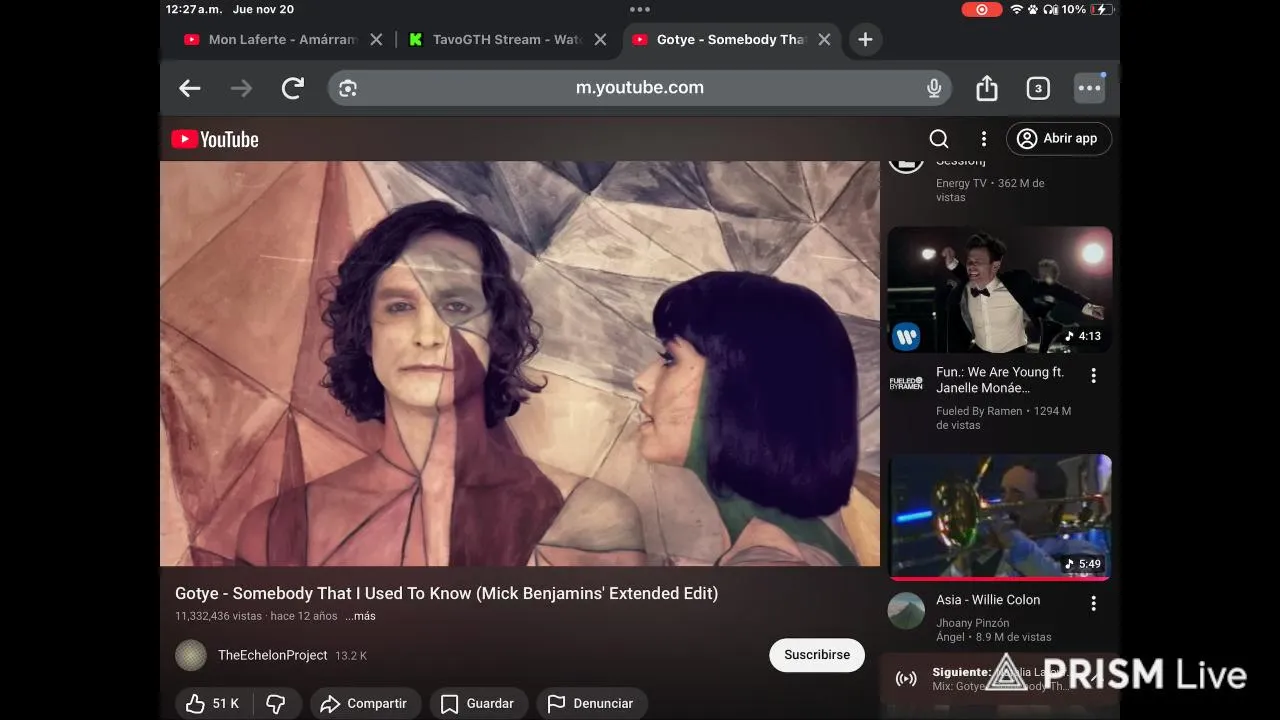The height and width of the screenshot is (720, 1280).
Task: Tap the red screen recording indicator
Action: (x=982, y=9)
